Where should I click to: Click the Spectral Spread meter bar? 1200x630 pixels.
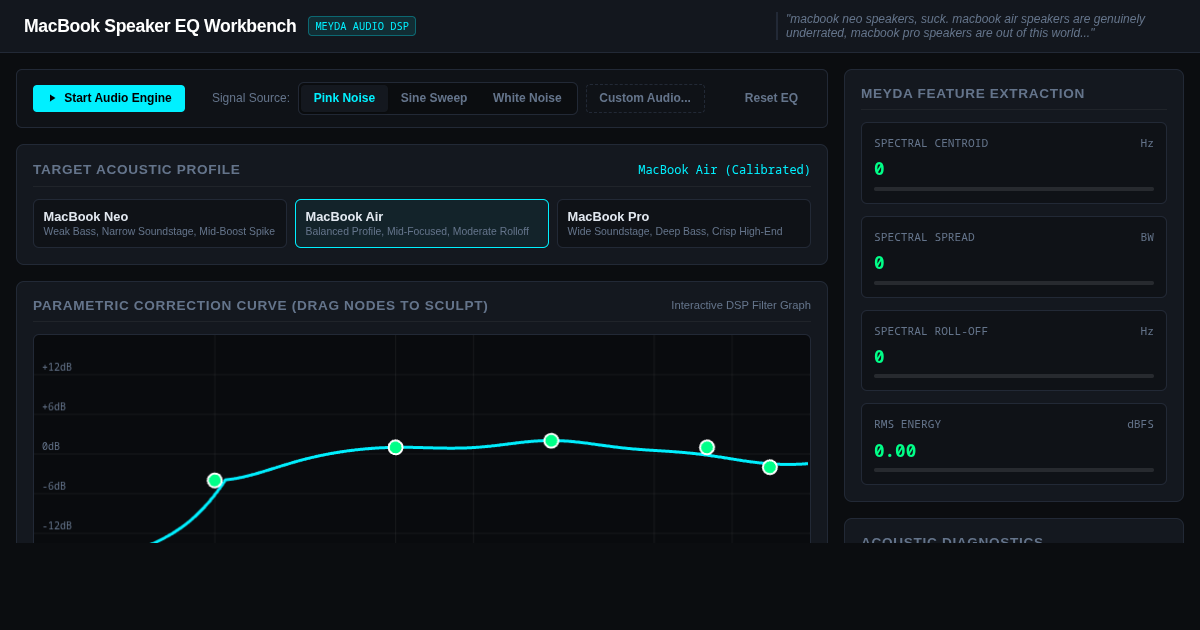(x=1014, y=283)
